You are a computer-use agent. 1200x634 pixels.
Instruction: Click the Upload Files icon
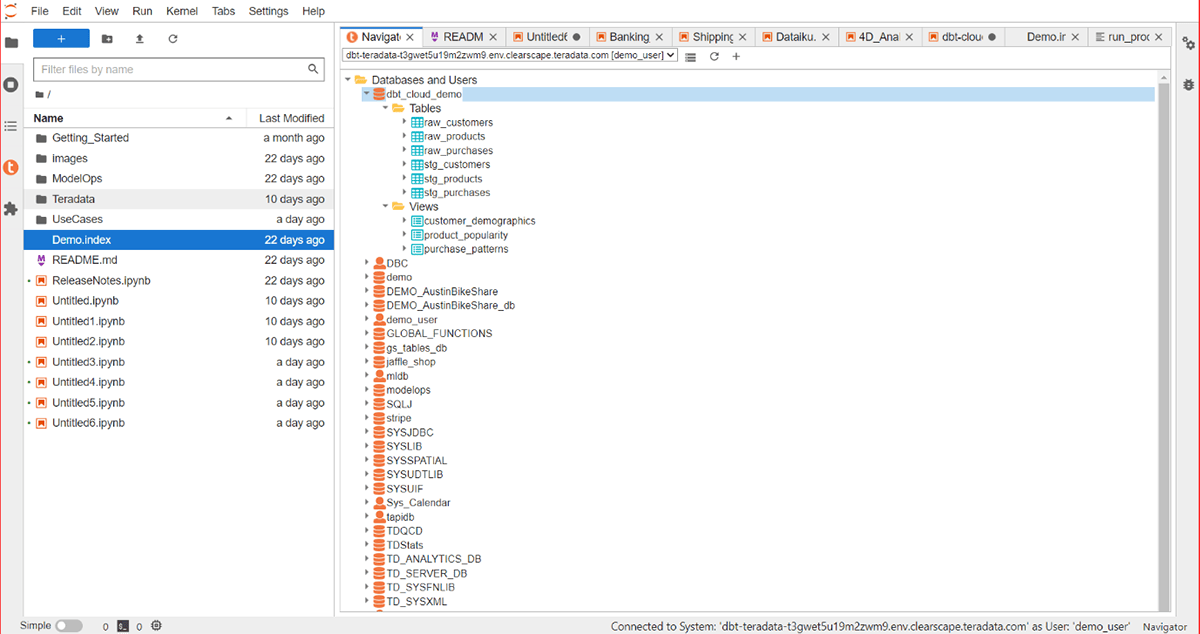[140, 38]
